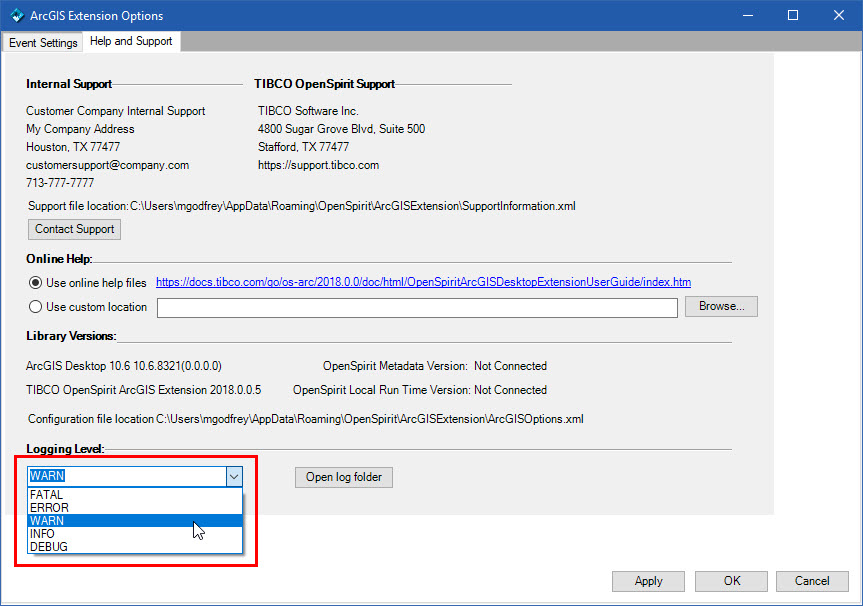Choose DEBUG from the logging level list
This screenshot has width=863, height=606.
[135, 547]
